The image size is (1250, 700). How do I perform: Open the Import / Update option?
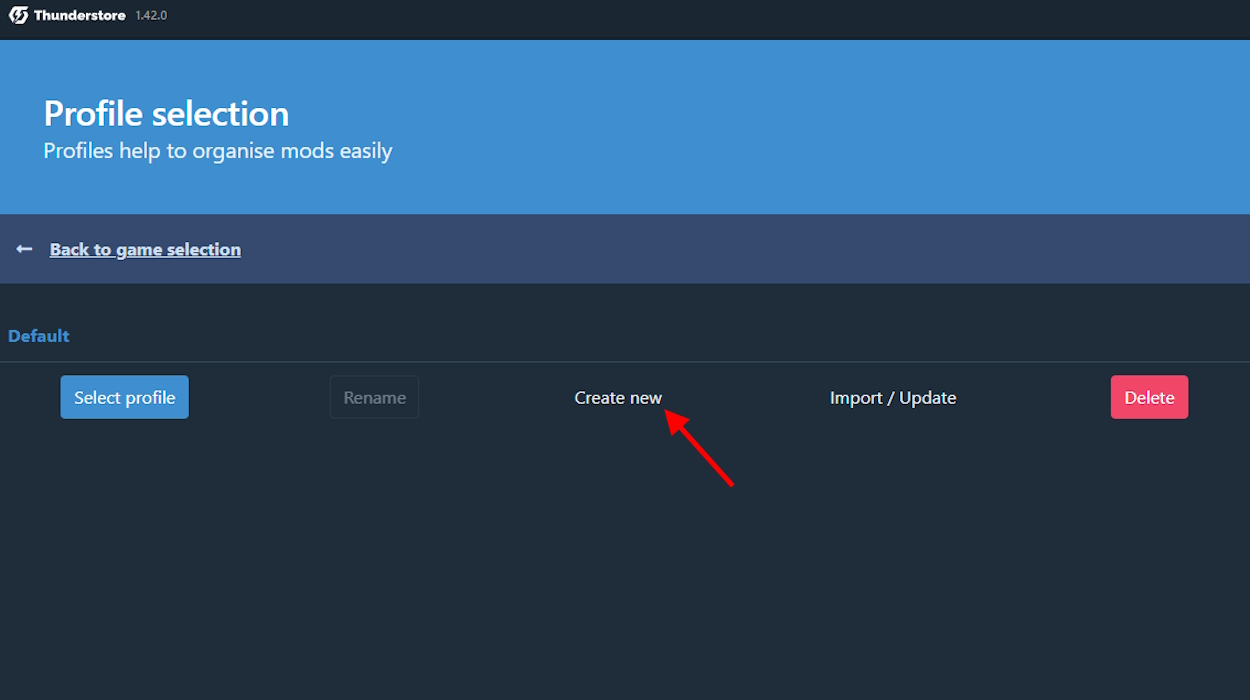892,397
